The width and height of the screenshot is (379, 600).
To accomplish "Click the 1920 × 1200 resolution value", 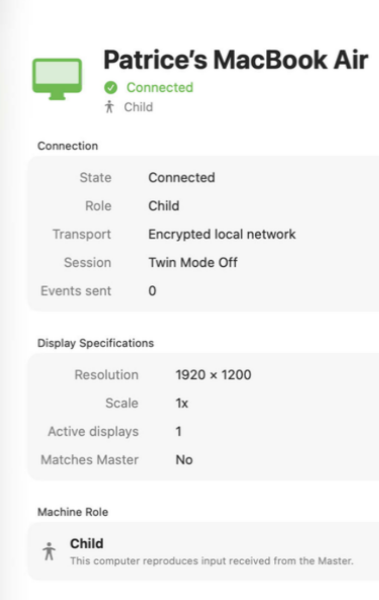I will click(213, 375).
